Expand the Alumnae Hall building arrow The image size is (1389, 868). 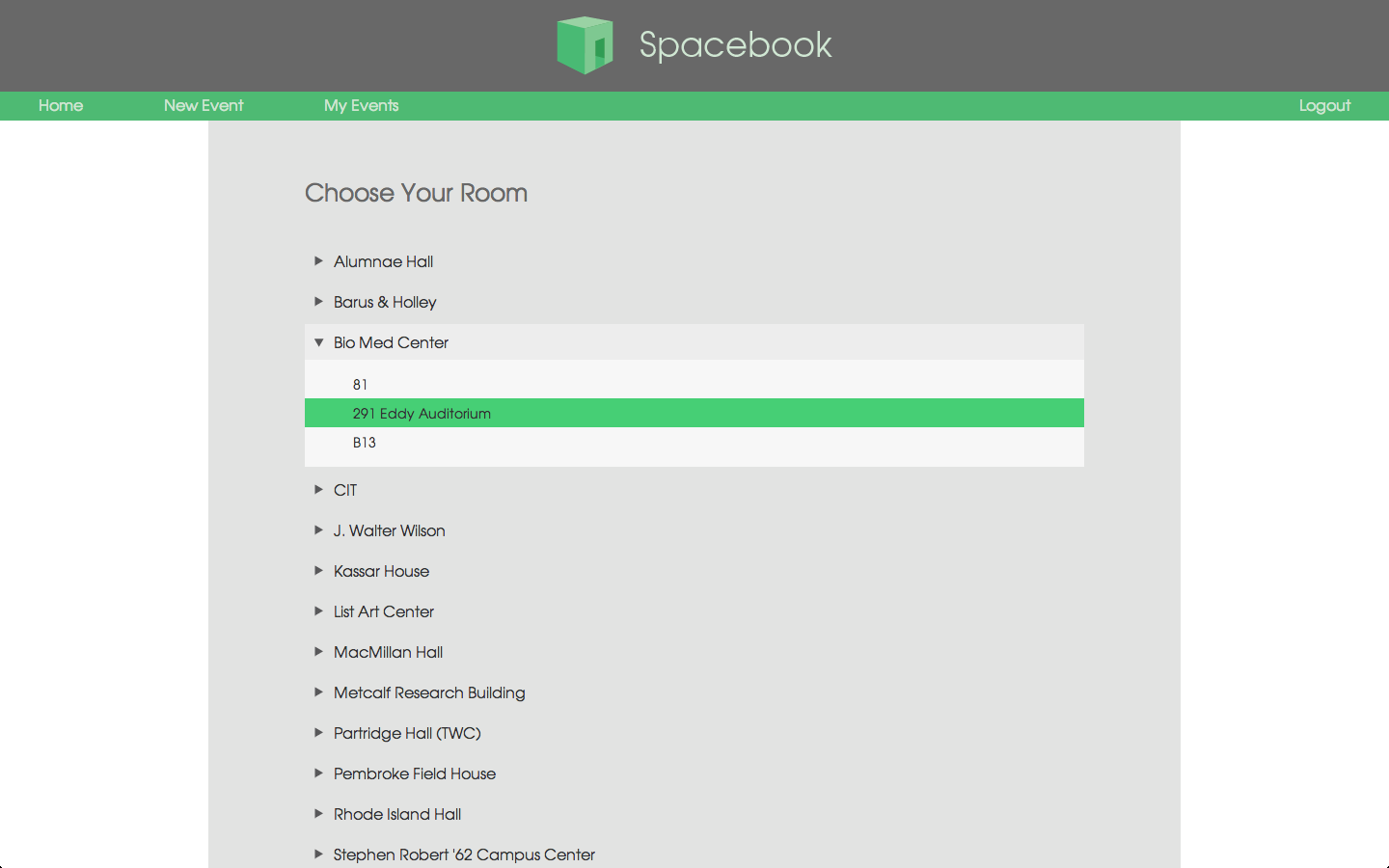(x=318, y=261)
